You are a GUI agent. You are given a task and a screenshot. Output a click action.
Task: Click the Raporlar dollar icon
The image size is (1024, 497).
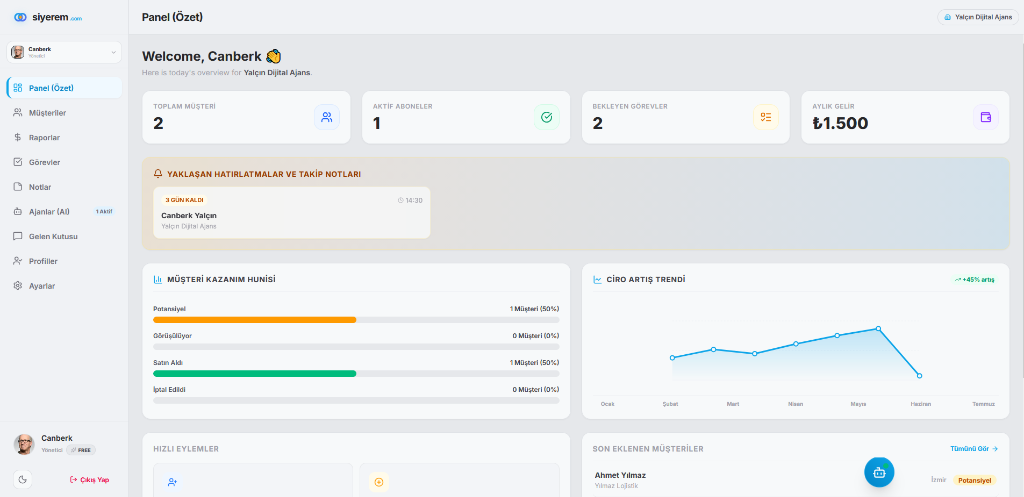pos(18,137)
